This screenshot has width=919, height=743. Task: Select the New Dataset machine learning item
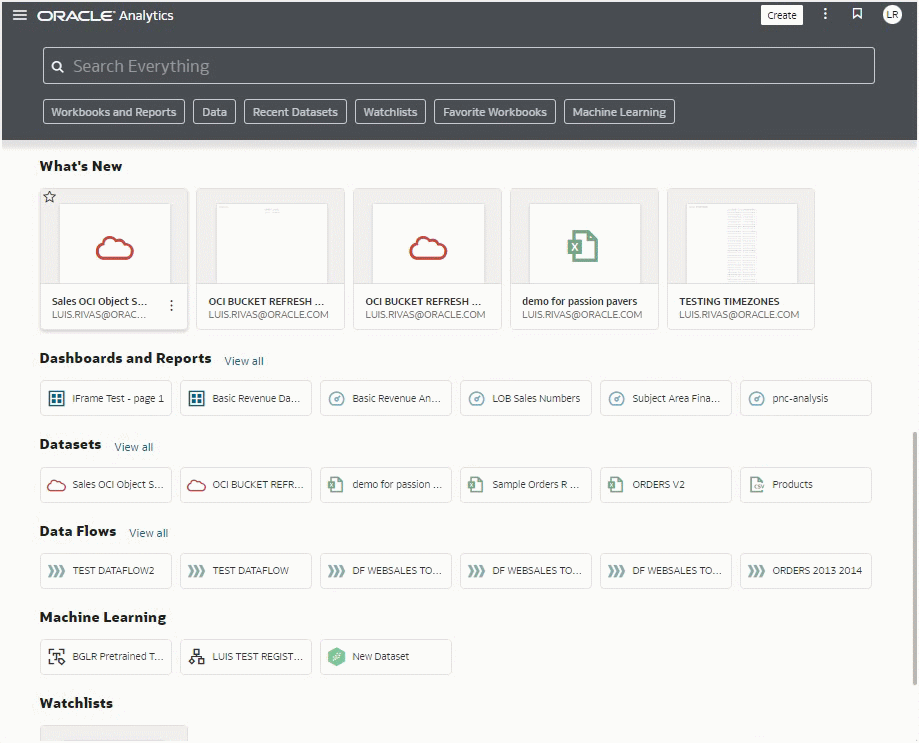click(385, 656)
